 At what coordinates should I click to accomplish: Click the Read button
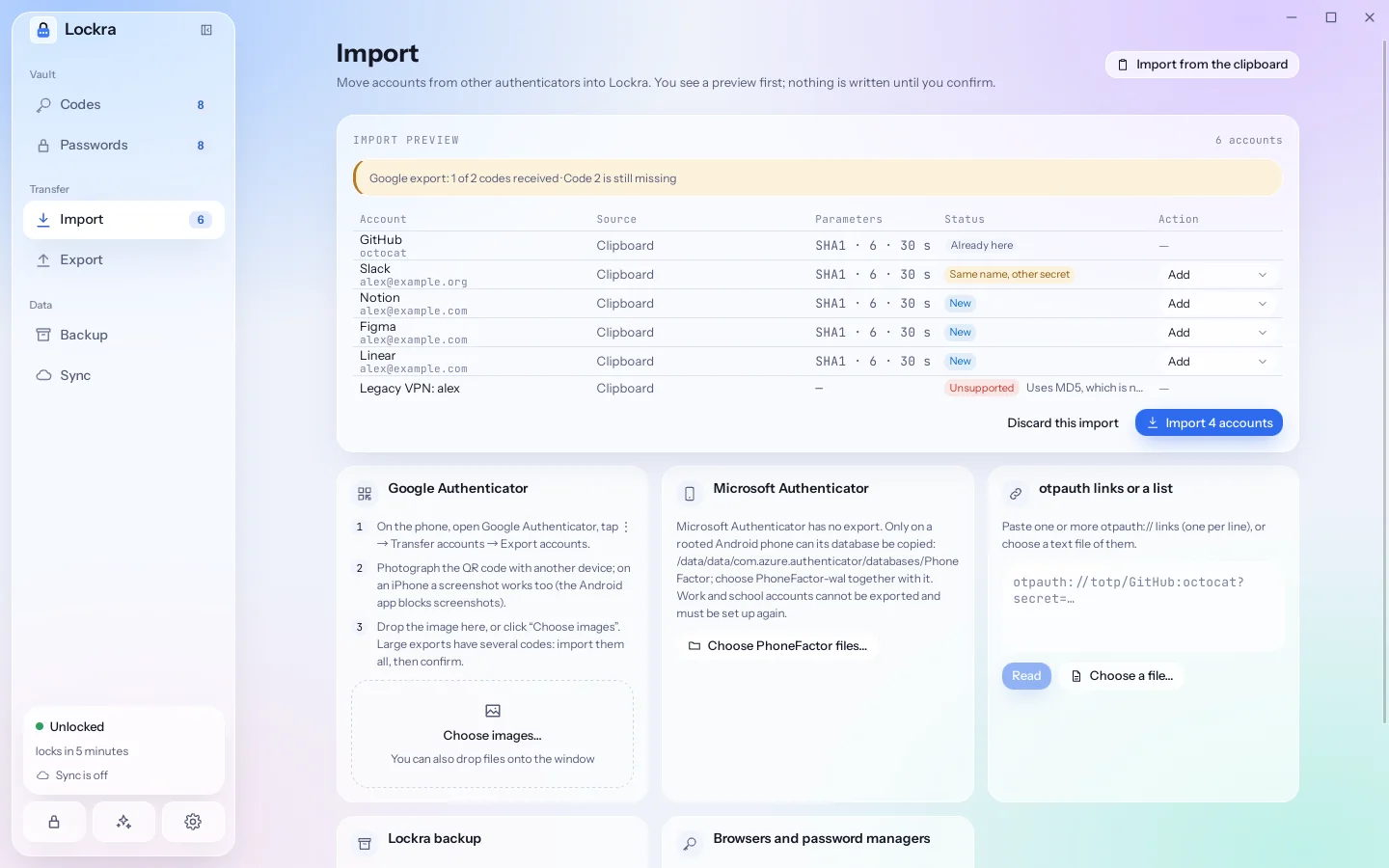tap(1026, 676)
